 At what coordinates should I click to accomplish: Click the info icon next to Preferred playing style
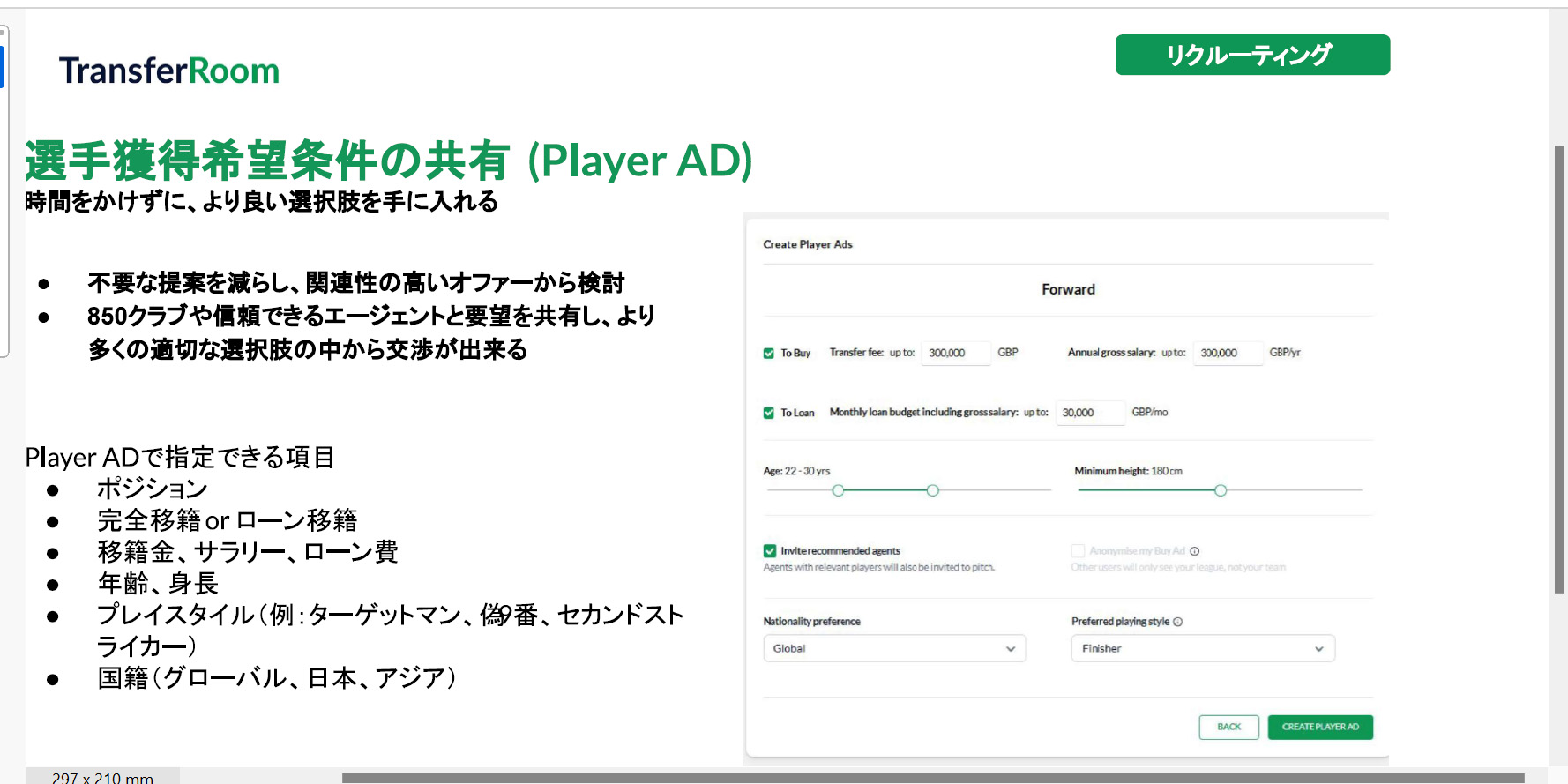(1178, 622)
